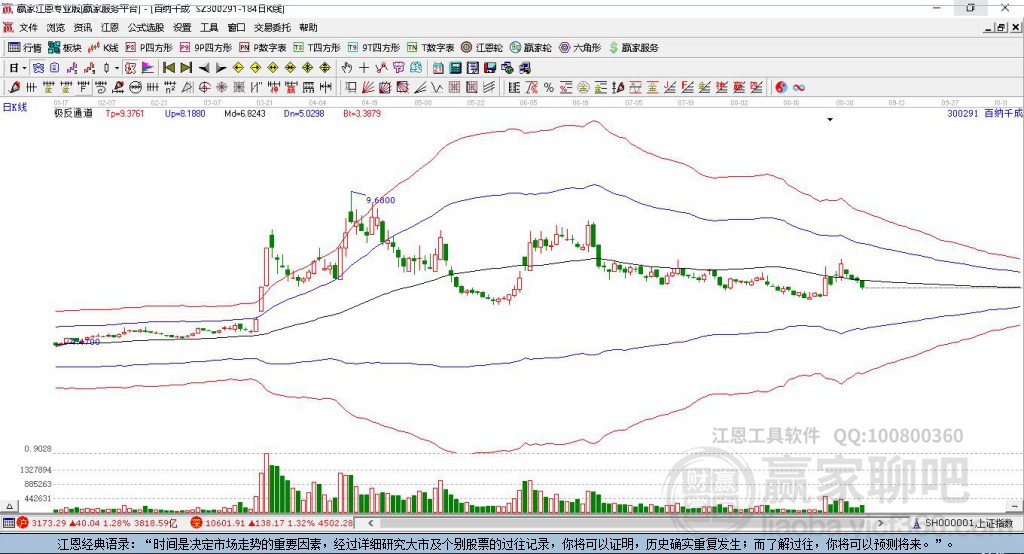1024x554 pixels.
Task: Click the blue infinity loop icon
Action: coord(799,87)
